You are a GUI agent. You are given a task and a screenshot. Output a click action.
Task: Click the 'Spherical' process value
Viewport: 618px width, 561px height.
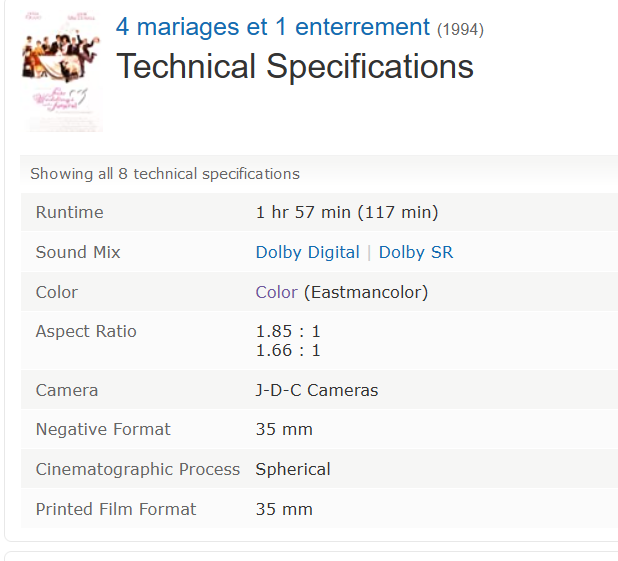pos(293,469)
